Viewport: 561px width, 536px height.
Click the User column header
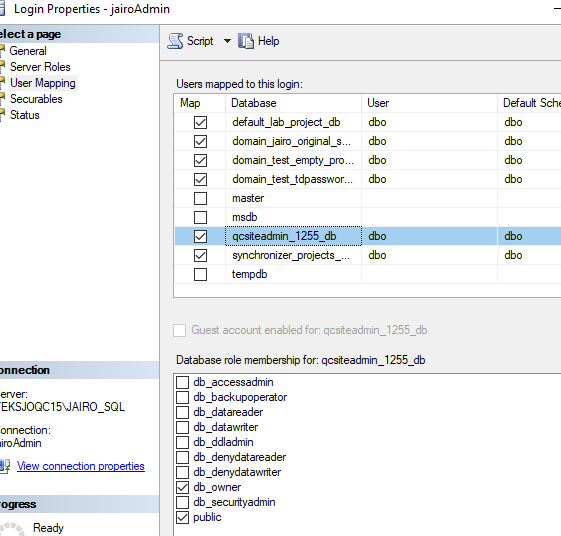[429, 103]
